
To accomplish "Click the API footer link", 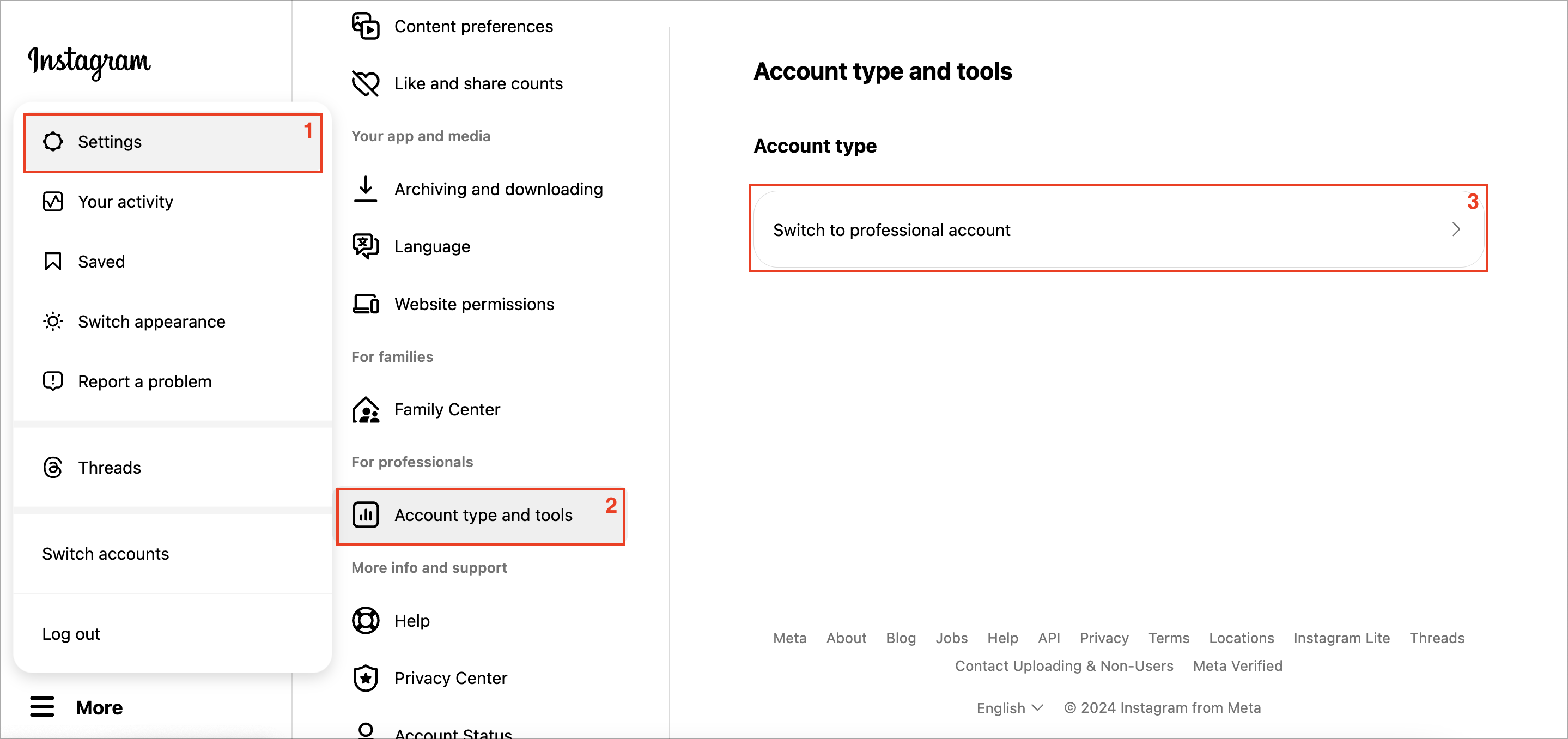I will click(x=1049, y=638).
